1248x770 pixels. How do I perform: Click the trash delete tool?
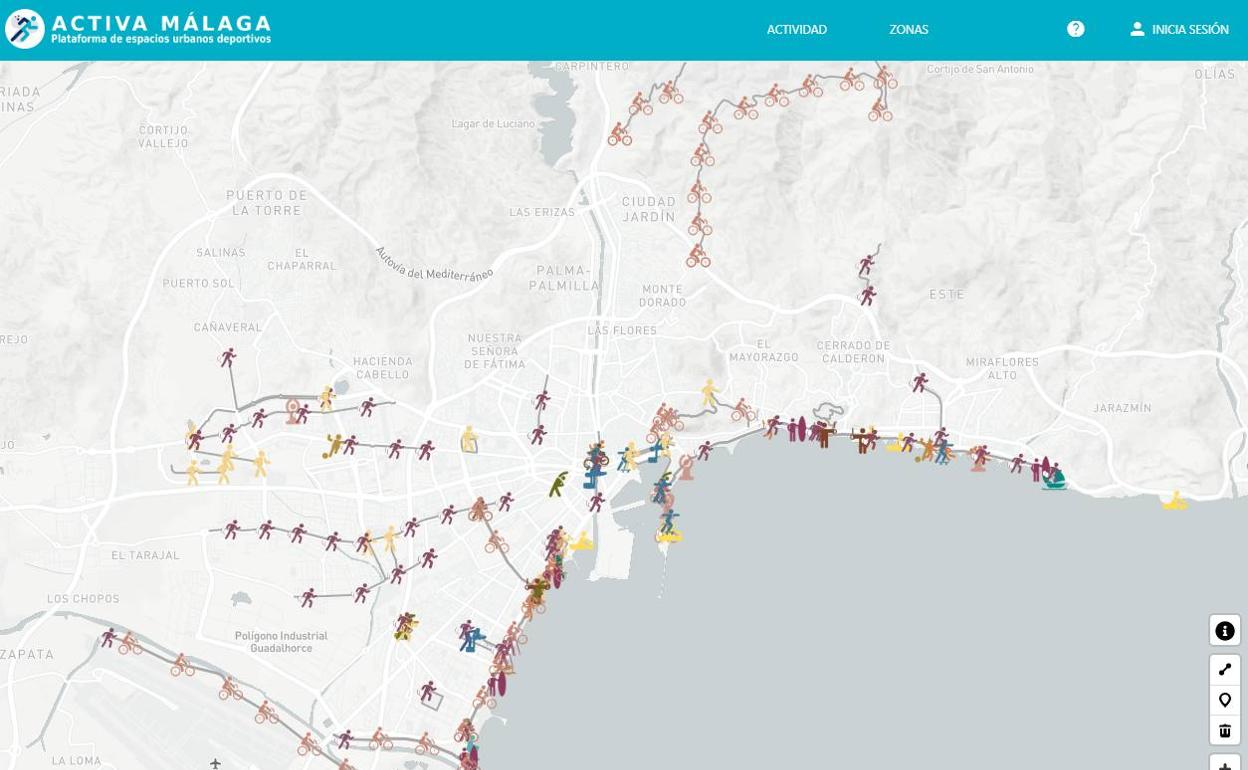click(1224, 731)
